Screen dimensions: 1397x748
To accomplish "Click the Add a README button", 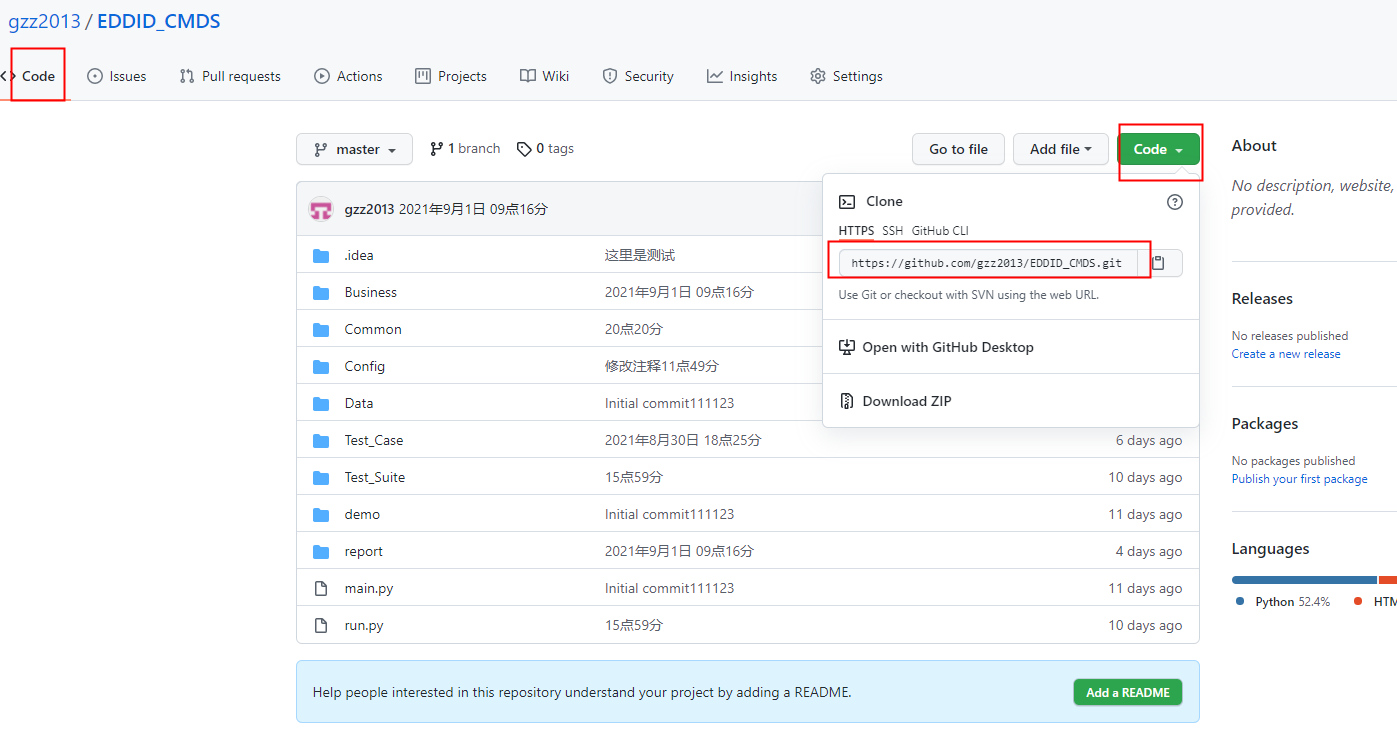I will coord(1128,692).
